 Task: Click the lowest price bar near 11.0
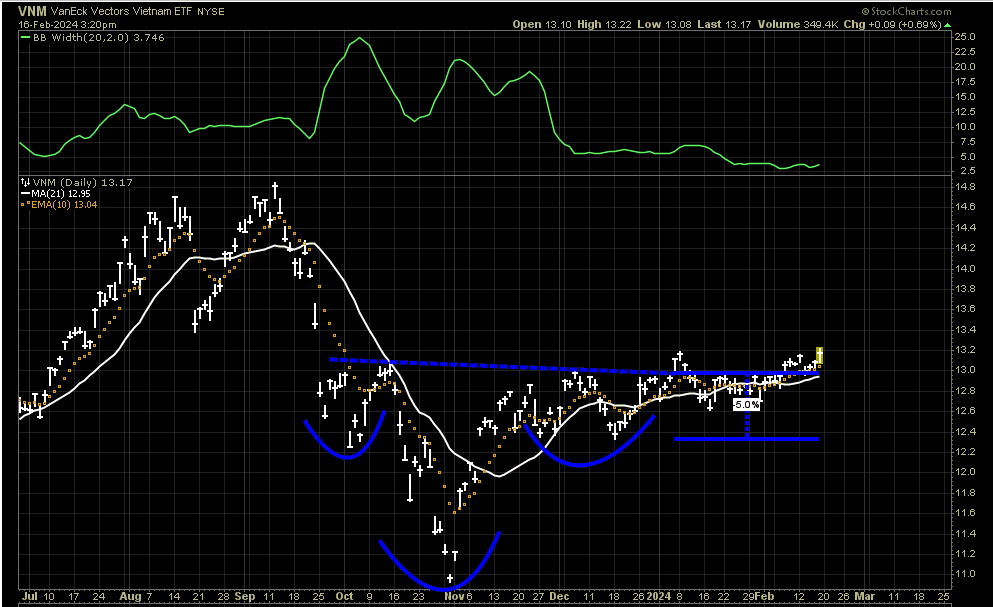450,578
